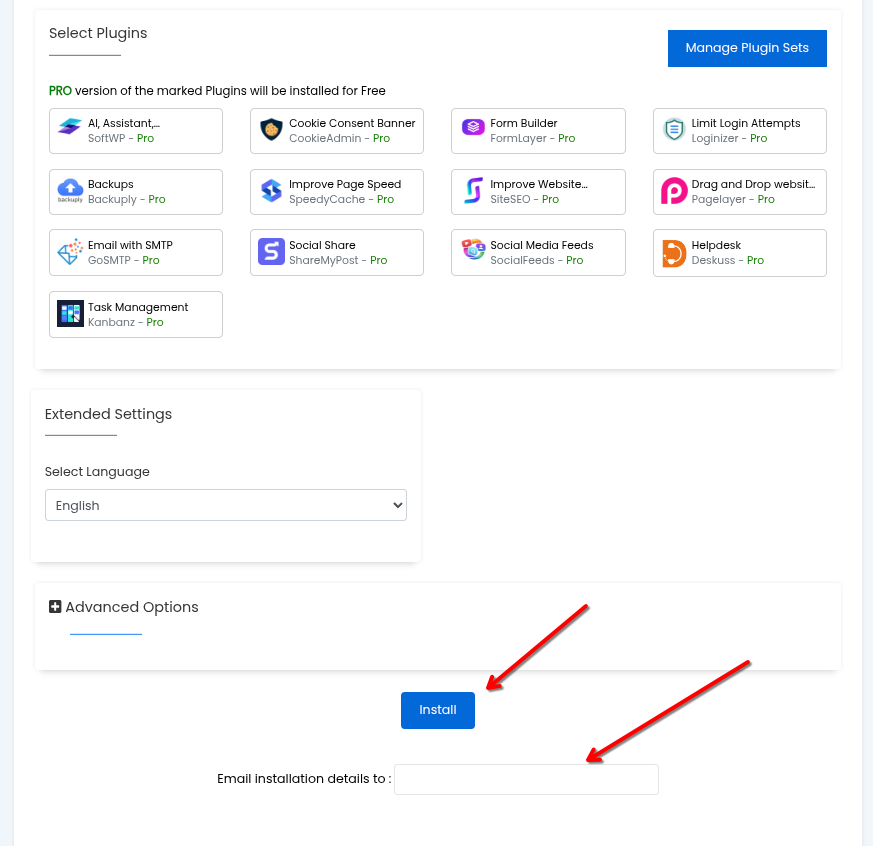Click the FormLayer purple form builder icon
The width and height of the screenshot is (873, 846).
pyautogui.click(x=473, y=127)
